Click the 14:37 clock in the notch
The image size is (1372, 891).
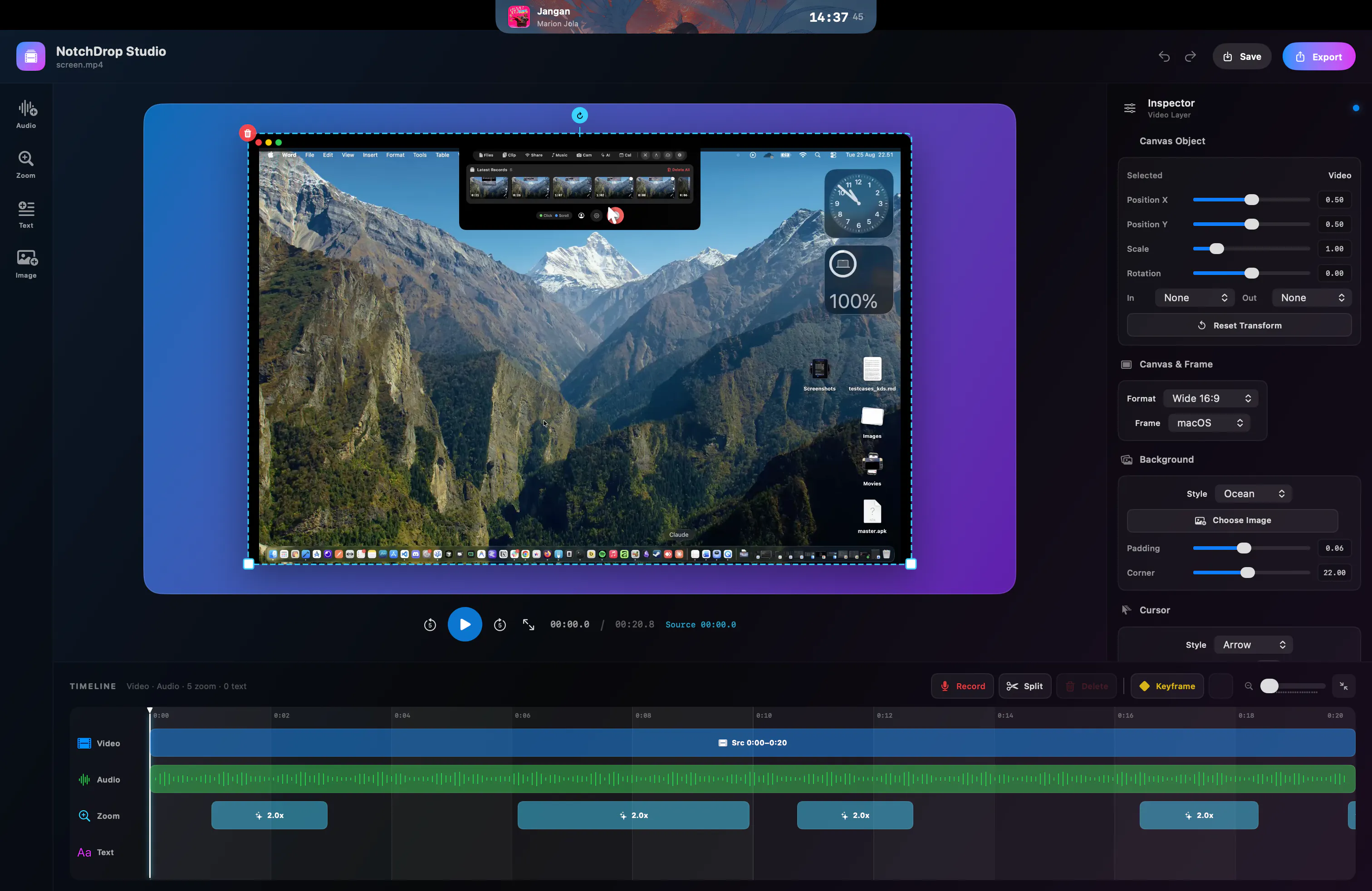click(828, 17)
